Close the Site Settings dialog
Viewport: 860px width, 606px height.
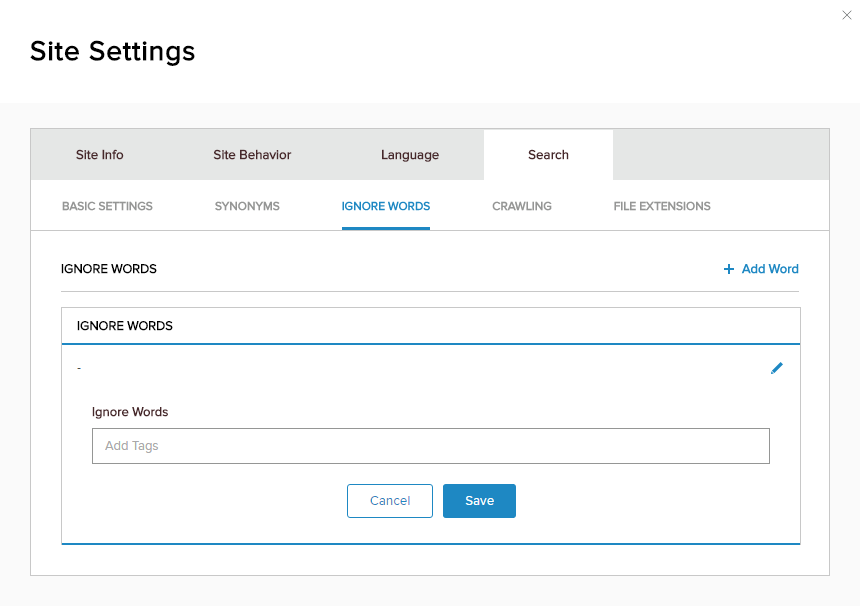click(x=847, y=15)
